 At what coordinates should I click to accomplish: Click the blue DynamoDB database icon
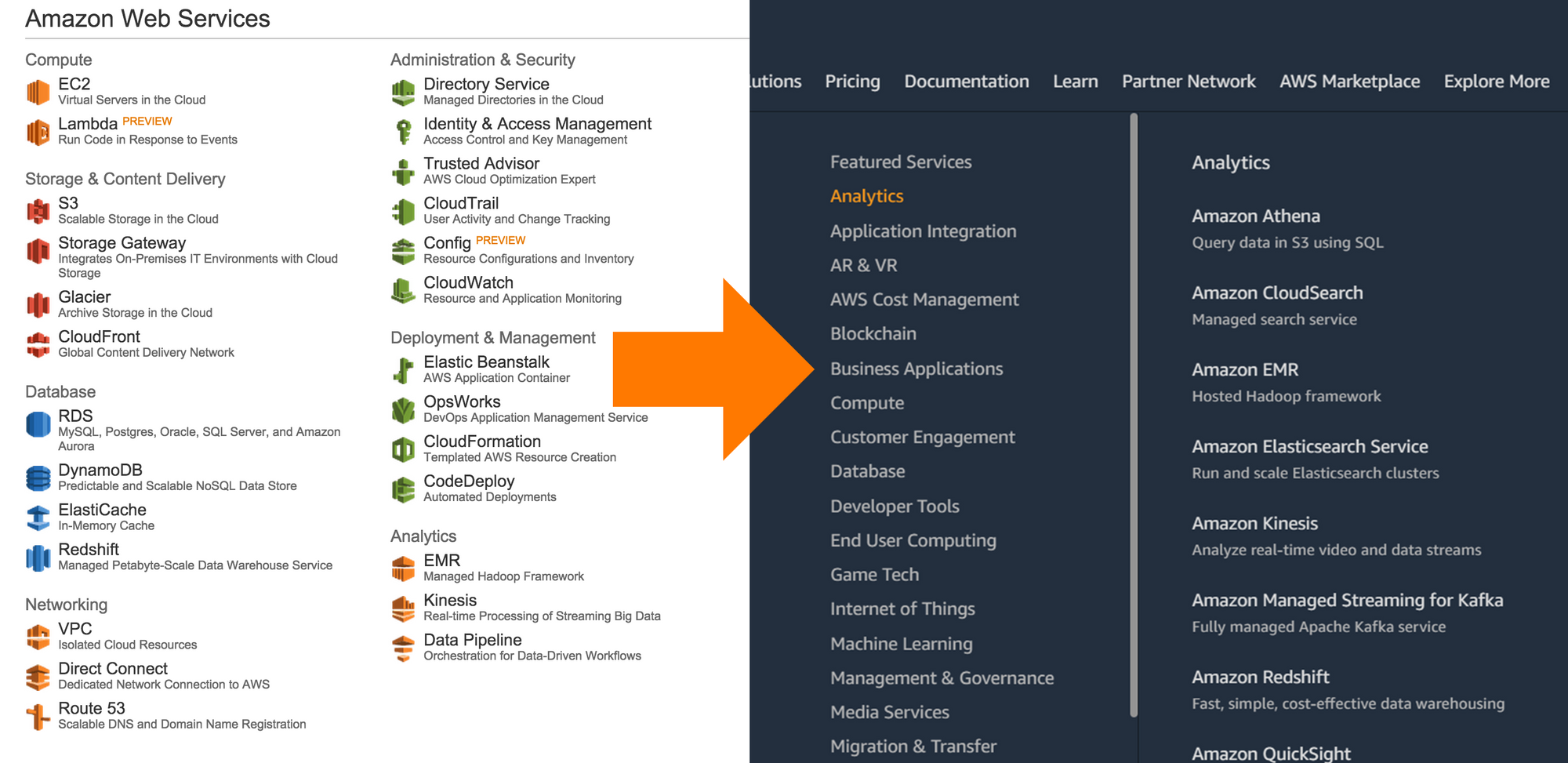click(x=38, y=478)
